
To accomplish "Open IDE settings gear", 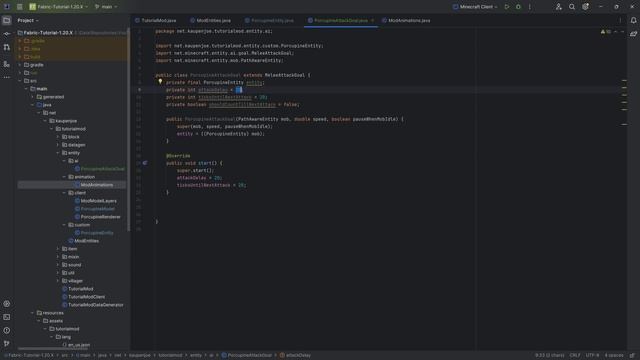I will pyautogui.click(x=585, y=7).
